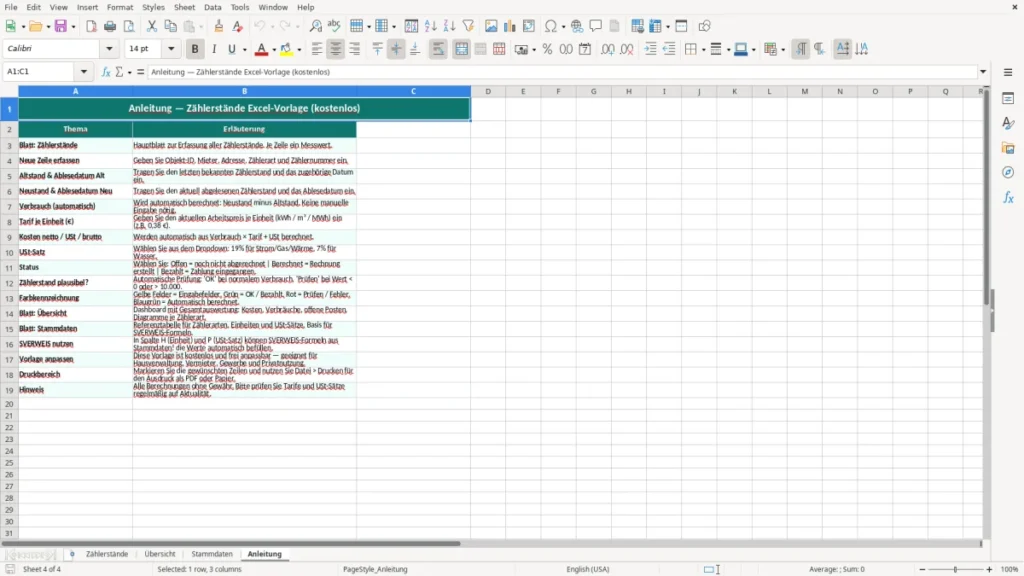Toggle Bold formatting

click(195, 49)
